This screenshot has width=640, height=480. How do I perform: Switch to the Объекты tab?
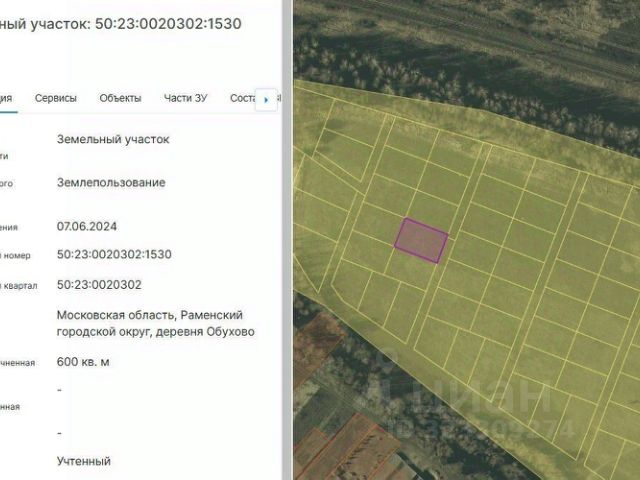click(120, 98)
